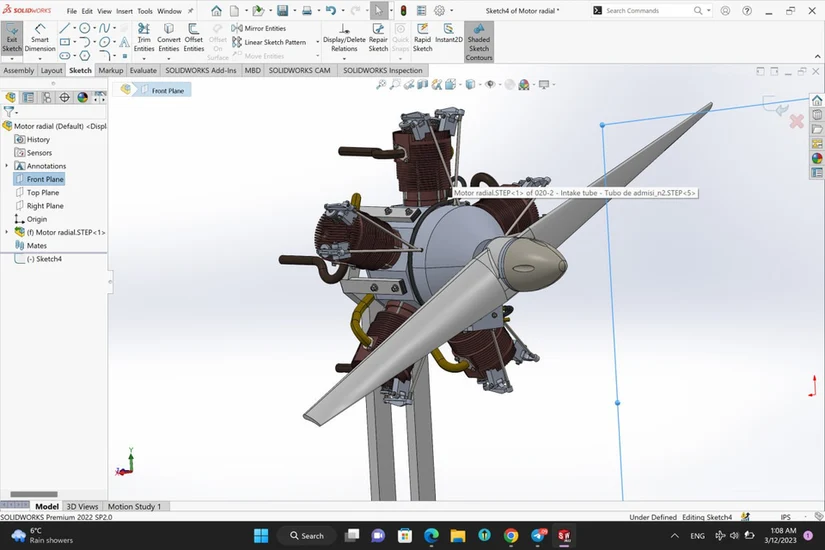Select the Offset Entities tool
The height and width of the screenshot is (550, 825).
(x=194, y=38)
